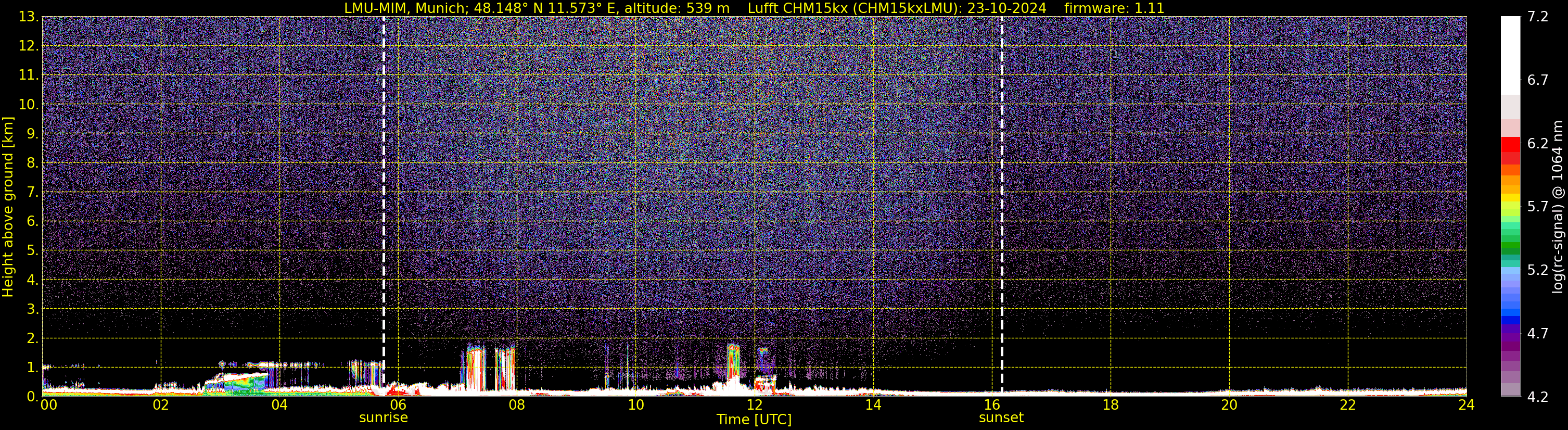Click the time tick label '16'
The image size is (1568, 430).
coord(991,405)
